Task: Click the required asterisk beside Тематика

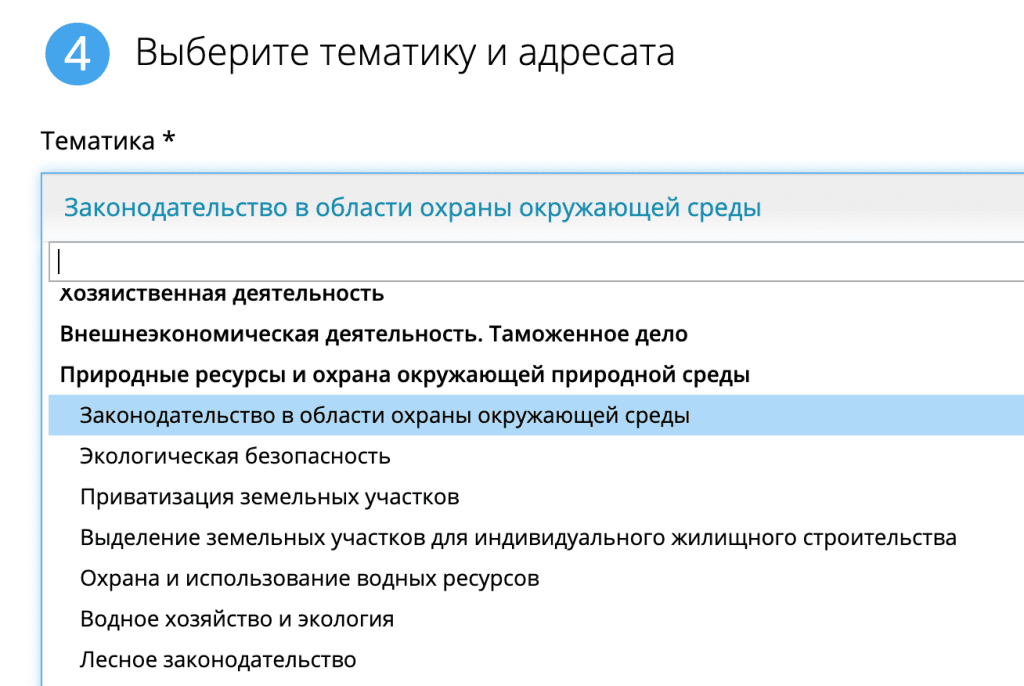Action: click(169, 140)
